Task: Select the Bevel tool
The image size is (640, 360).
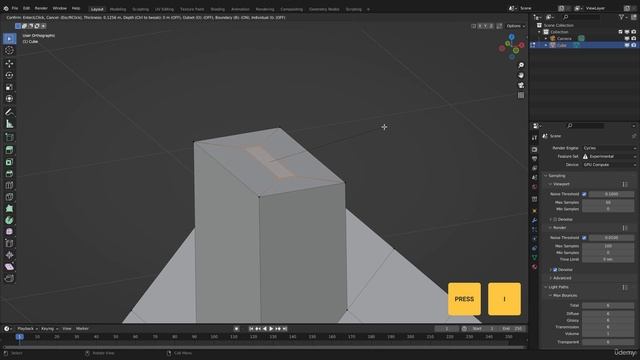Action: pyautogui.click(x=9, y=174)
